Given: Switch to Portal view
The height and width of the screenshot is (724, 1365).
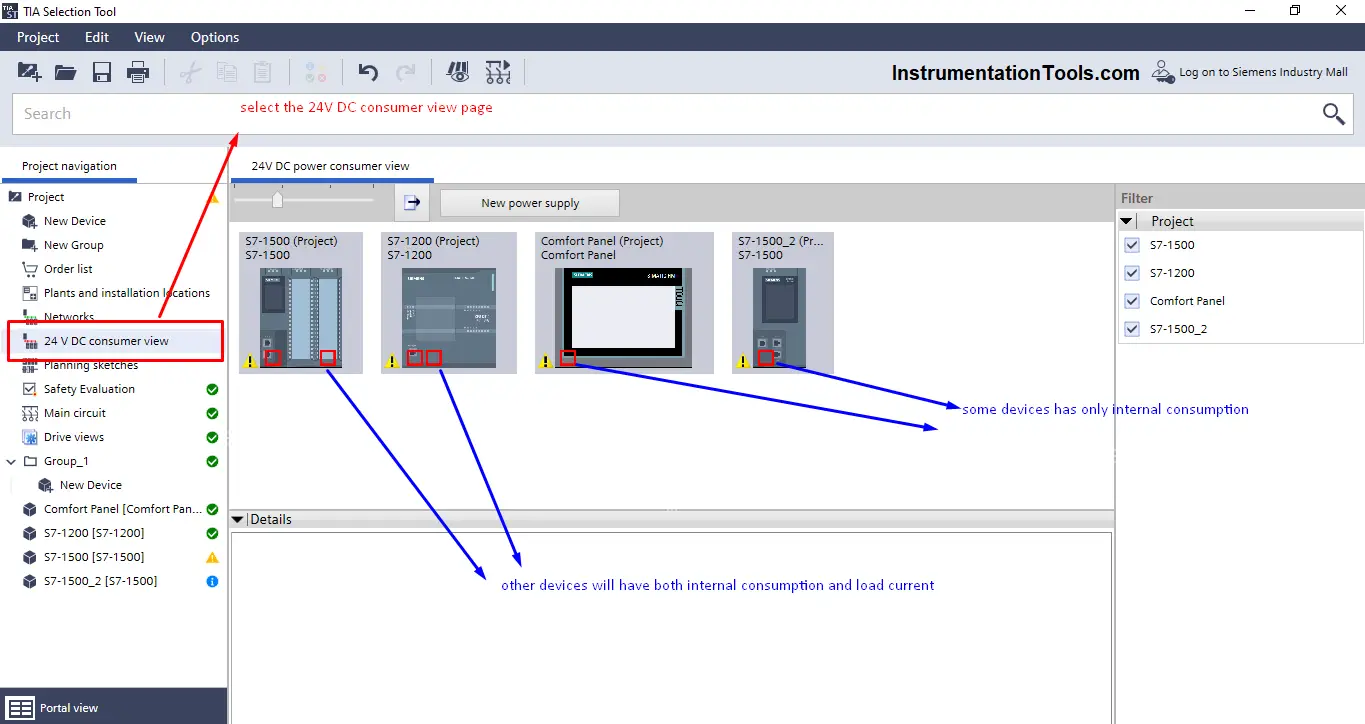Looking at the screenshot, I should click(x=69, y=707).
